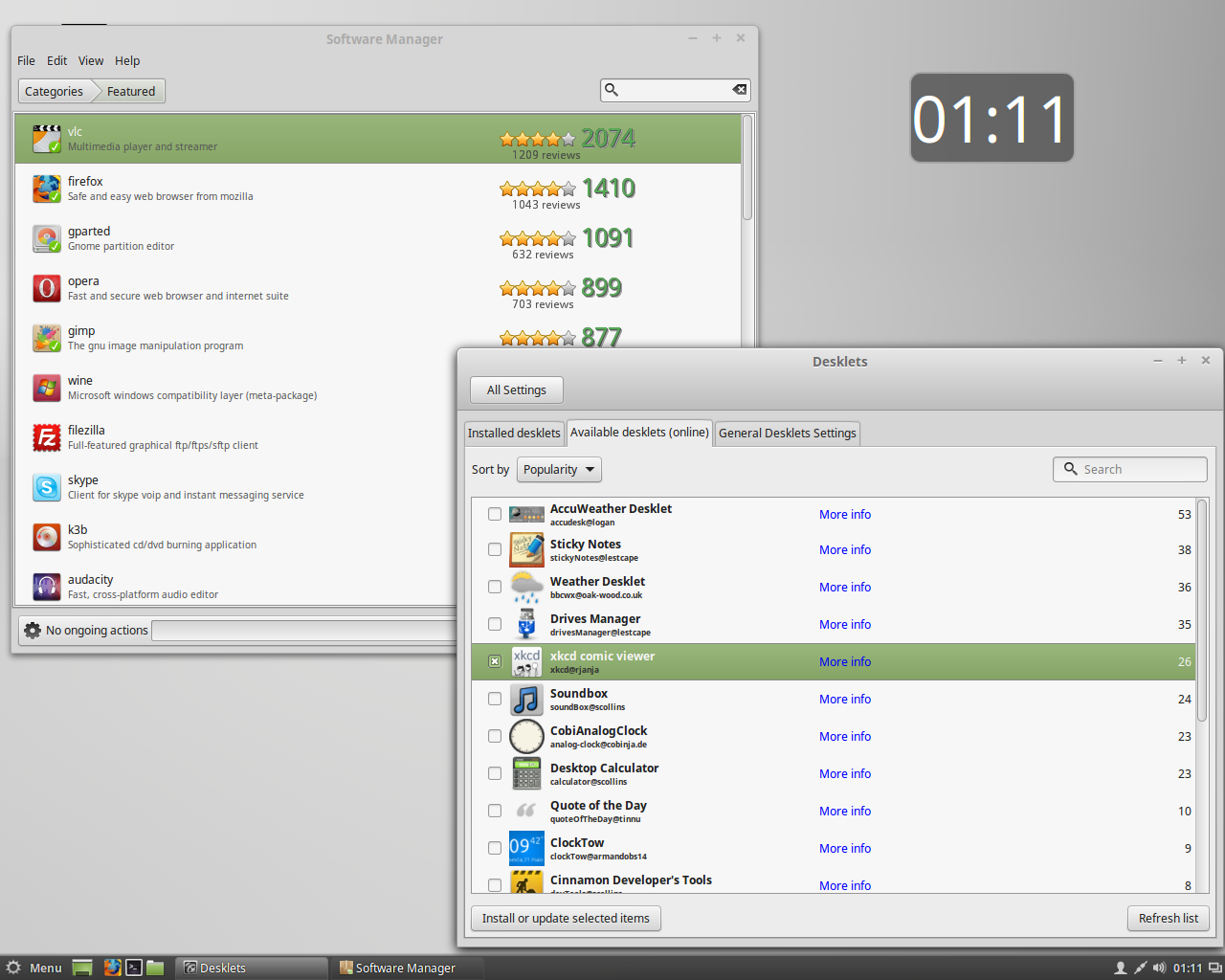
Task: Click the Desktop Calculator desklet icon
Action: pos(526,774)
